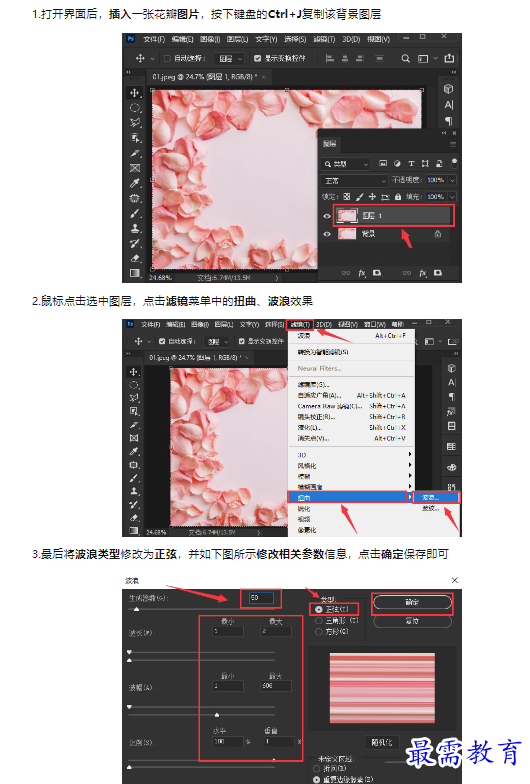The height and width of the screenshot is (784, 530).
Task: Open the Paragraph panel icon in step 1
Action: tap(448, 120)
